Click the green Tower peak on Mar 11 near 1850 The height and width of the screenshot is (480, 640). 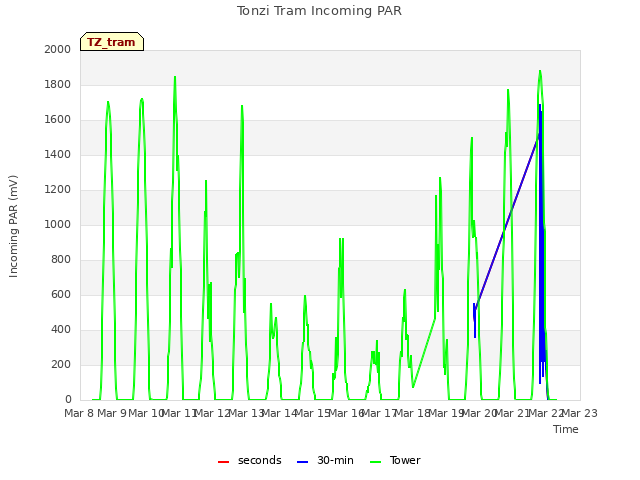coord(175,78)
